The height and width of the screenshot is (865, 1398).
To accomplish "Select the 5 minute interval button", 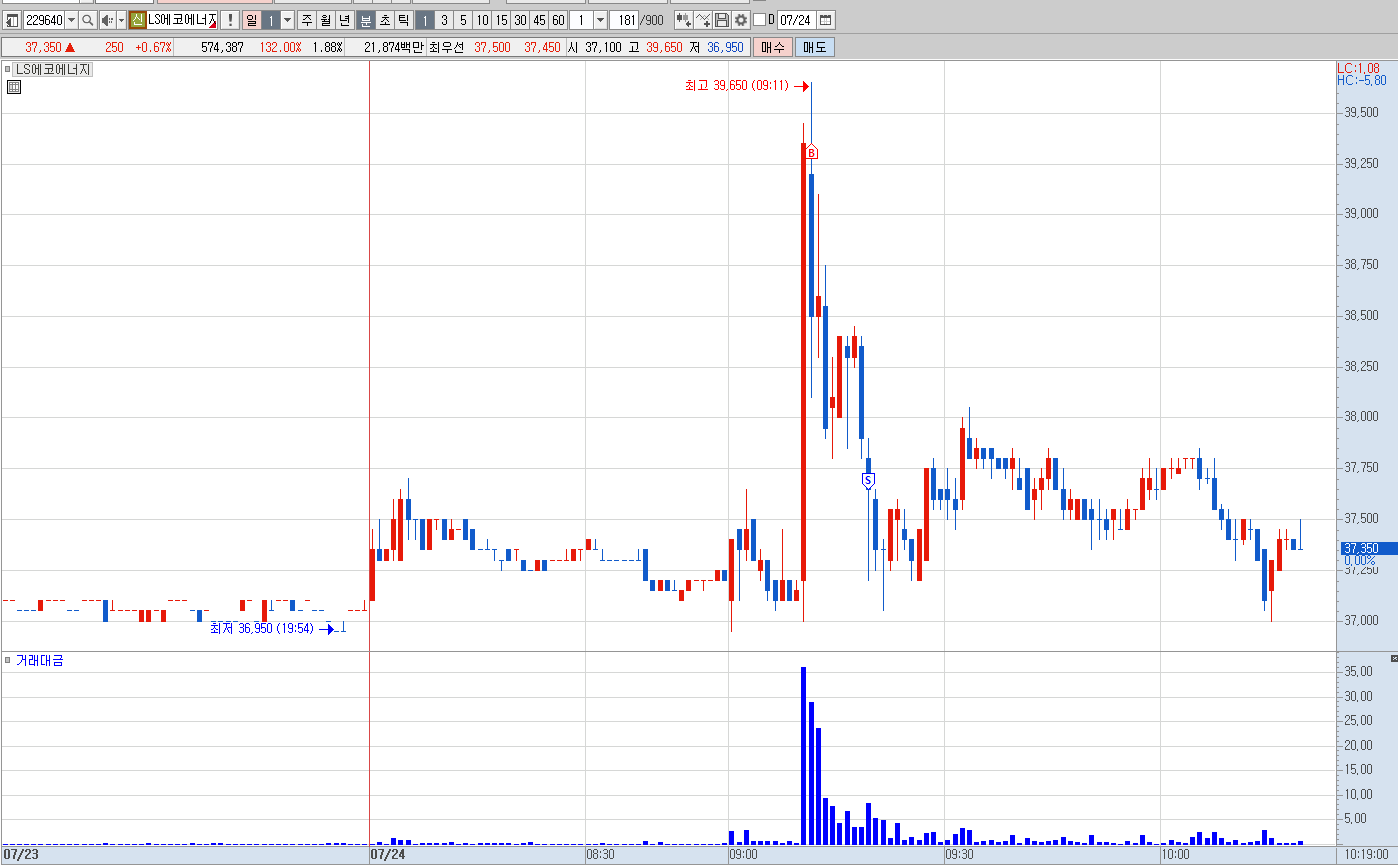I will 463,20.
